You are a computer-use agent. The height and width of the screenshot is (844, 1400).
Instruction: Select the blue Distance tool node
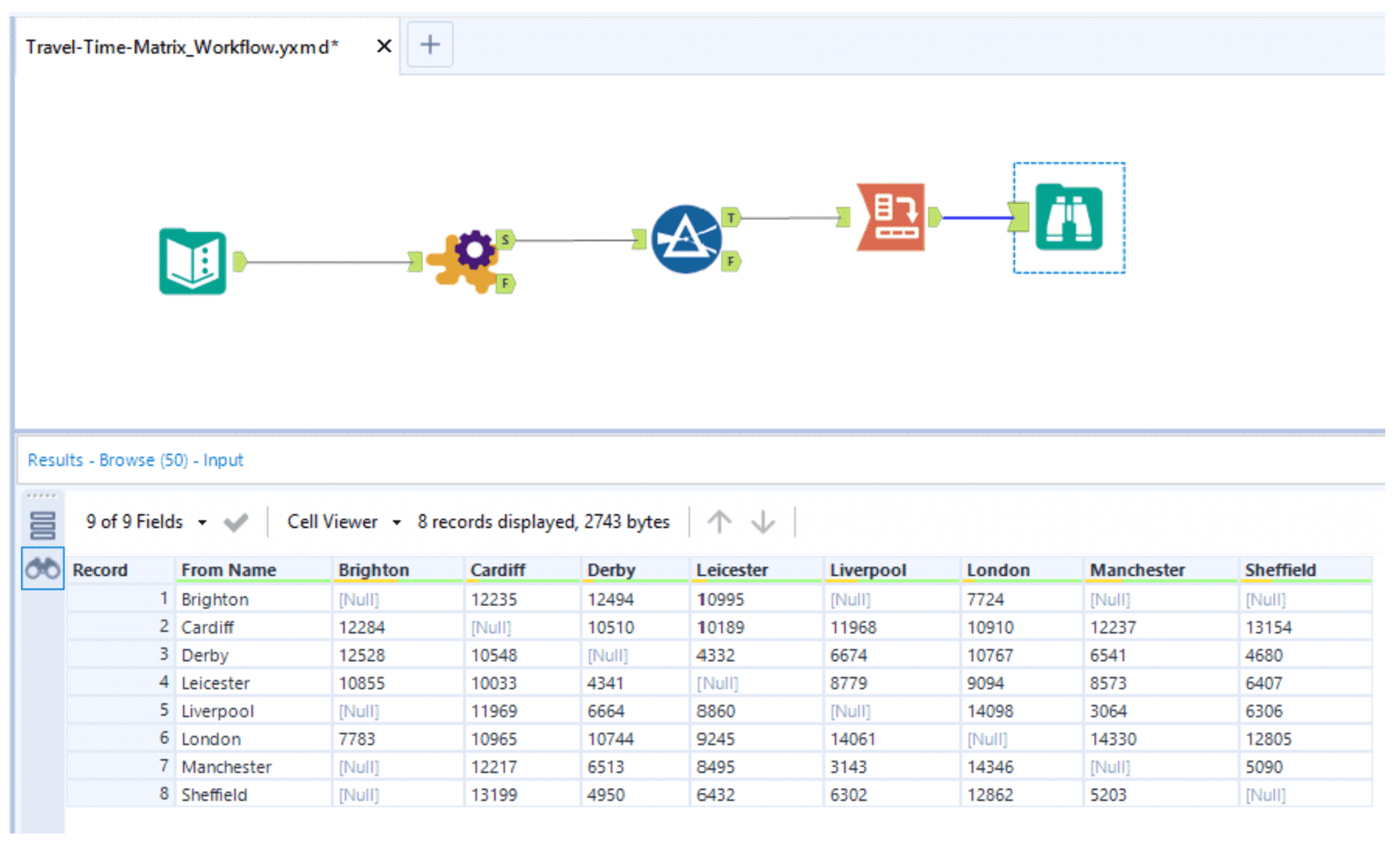tap(686, 239)
